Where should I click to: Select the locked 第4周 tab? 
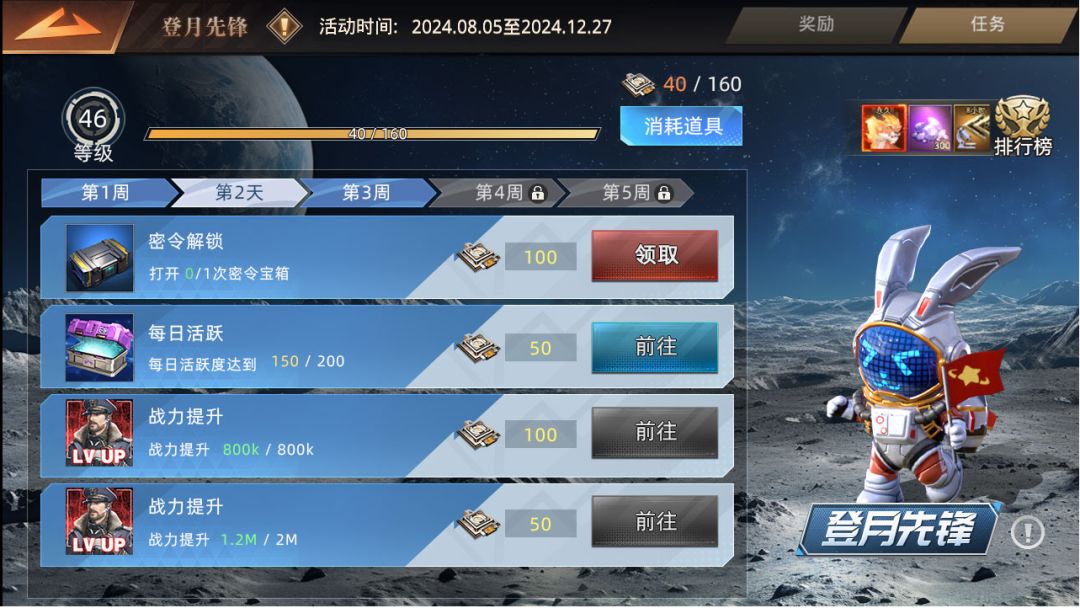pos(499,192)
